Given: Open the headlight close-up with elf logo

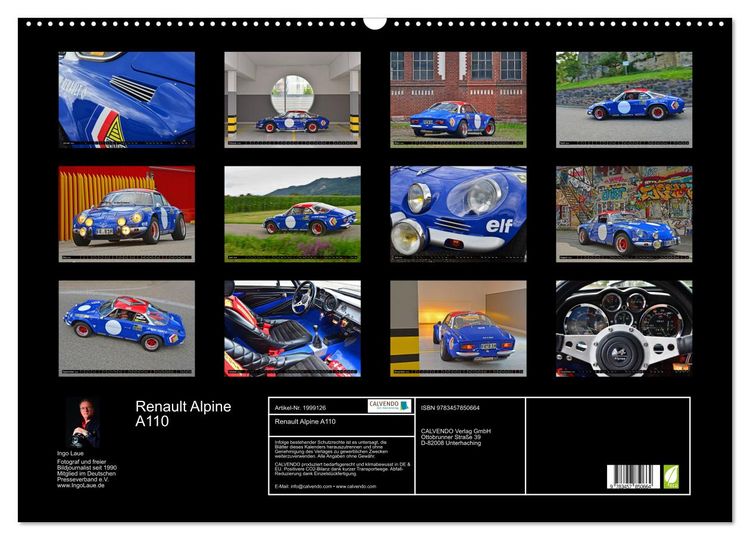Looking at the screenshot, I should pyautogui.click(x=458, y=214).
